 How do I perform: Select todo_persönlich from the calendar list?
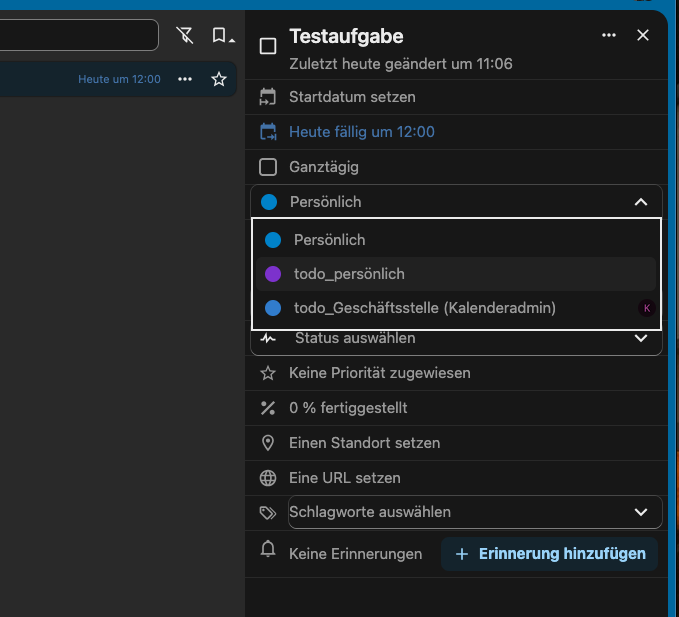point(349,274)
